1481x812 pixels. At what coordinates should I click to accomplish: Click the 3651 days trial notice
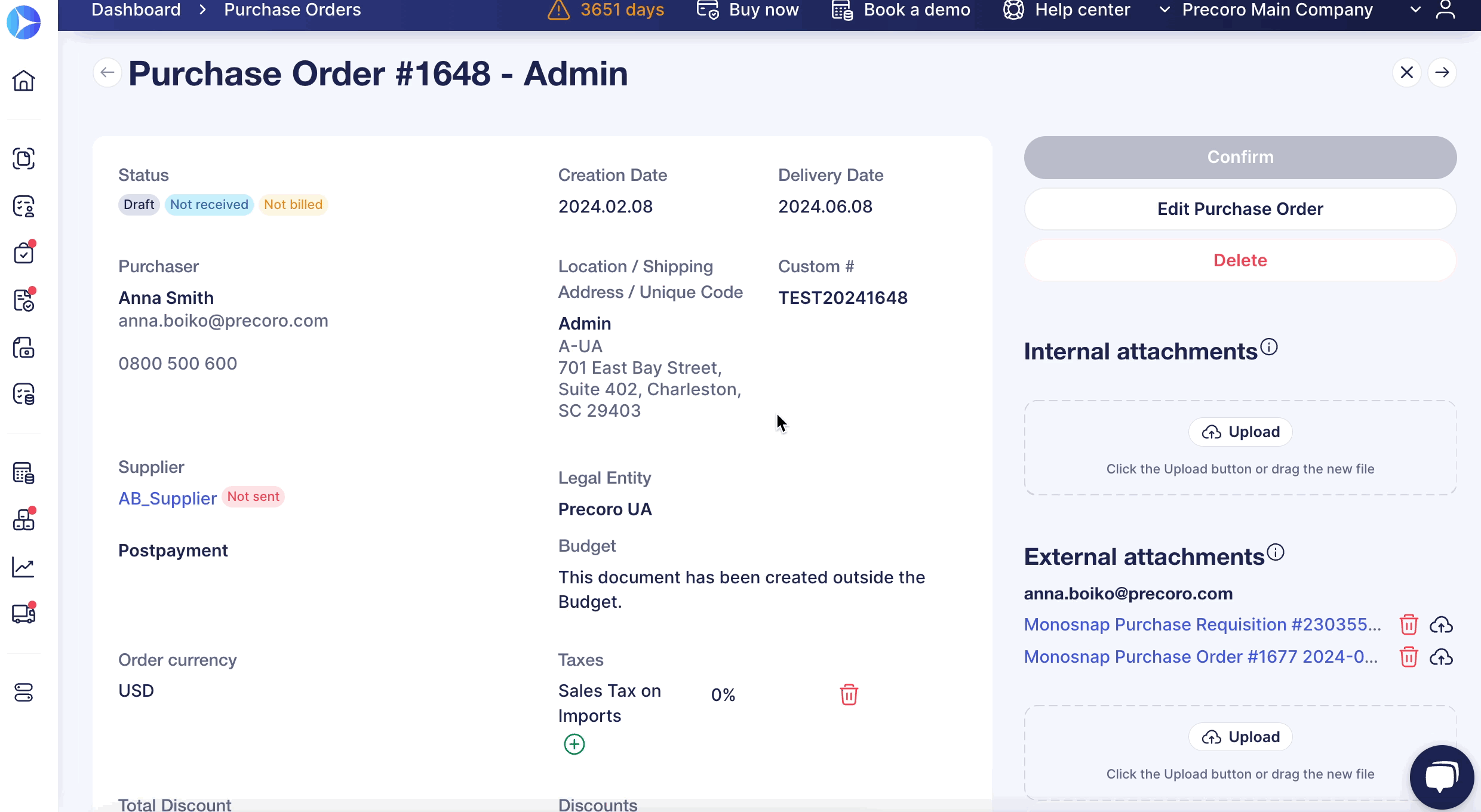[x=622, y=10]
